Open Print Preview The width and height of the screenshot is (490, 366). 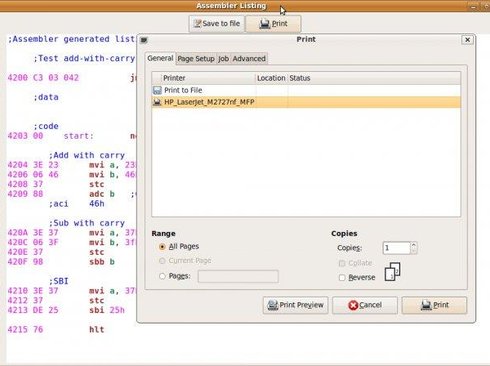coord(295,305)
